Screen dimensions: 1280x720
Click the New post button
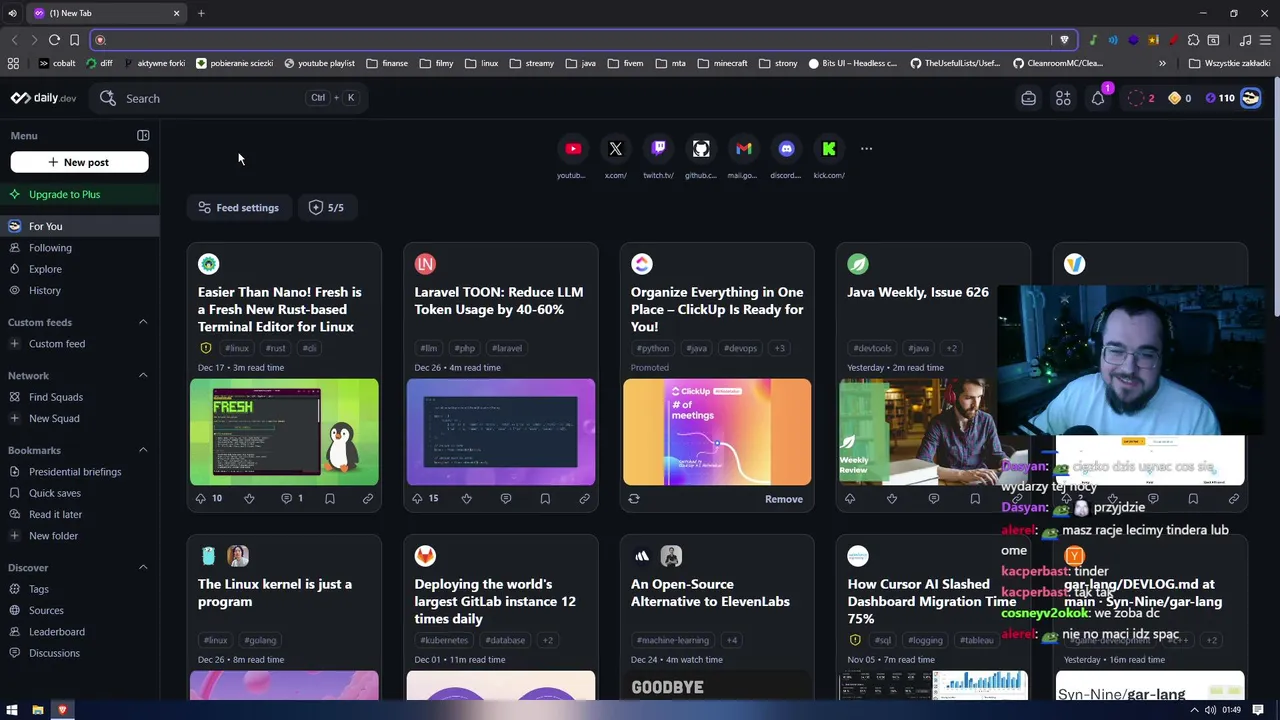click(x=79, y=162)
